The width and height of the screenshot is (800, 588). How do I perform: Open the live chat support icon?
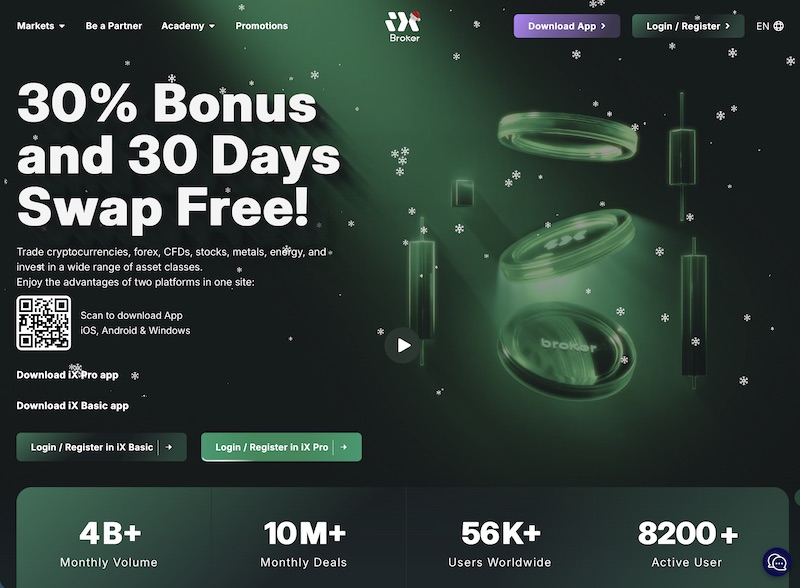pyautogui.click(x=777, y=562)
